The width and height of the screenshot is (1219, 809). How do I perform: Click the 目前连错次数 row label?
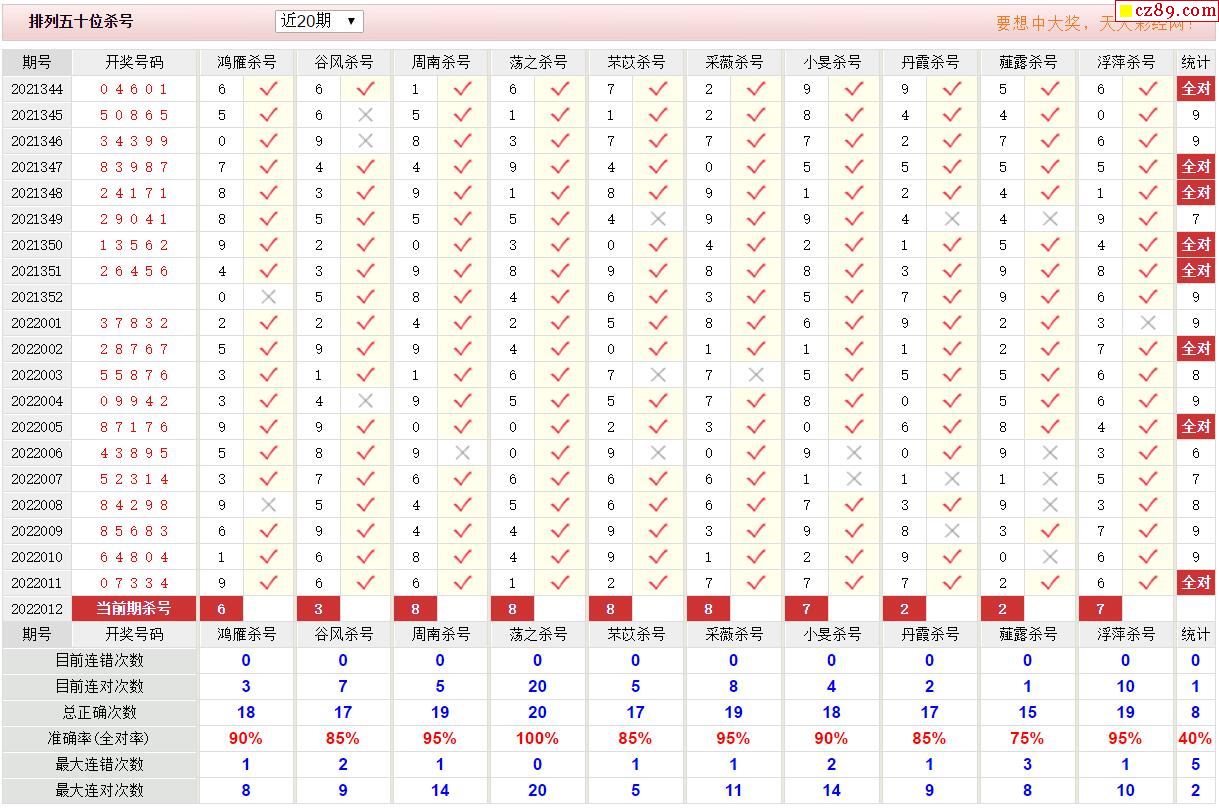point(100,660)
